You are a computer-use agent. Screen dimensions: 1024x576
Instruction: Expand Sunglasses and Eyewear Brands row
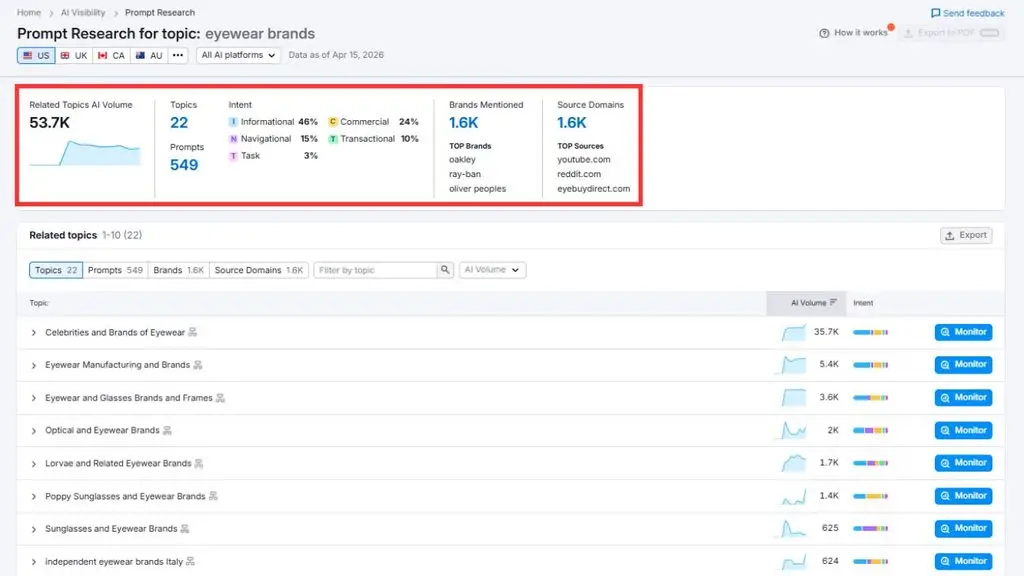click(x=33, y=530)
